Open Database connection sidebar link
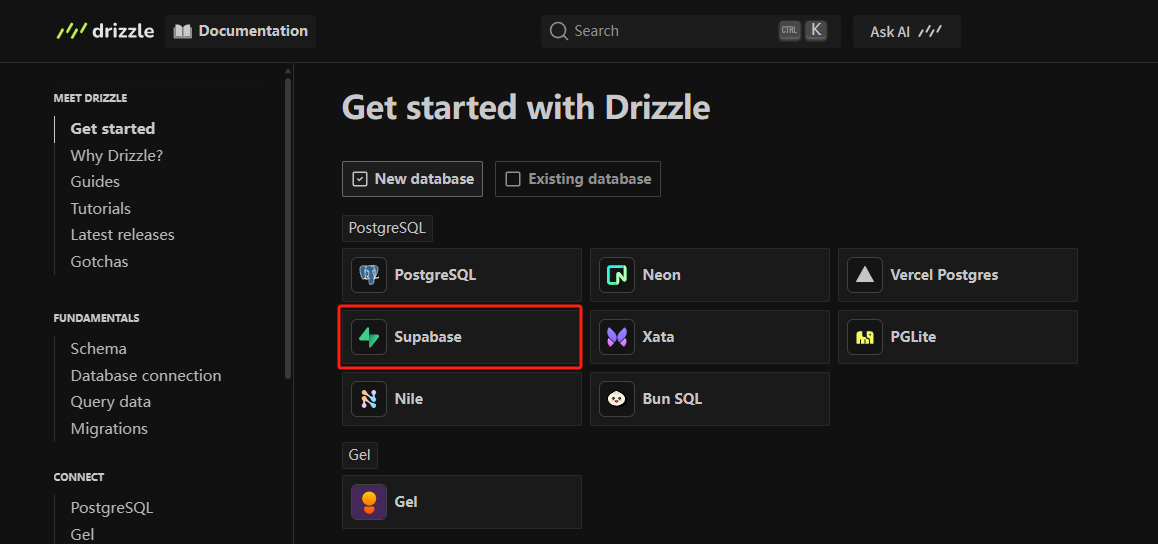The width and height of the screenshot is (1158, 544). pos(146,376)
